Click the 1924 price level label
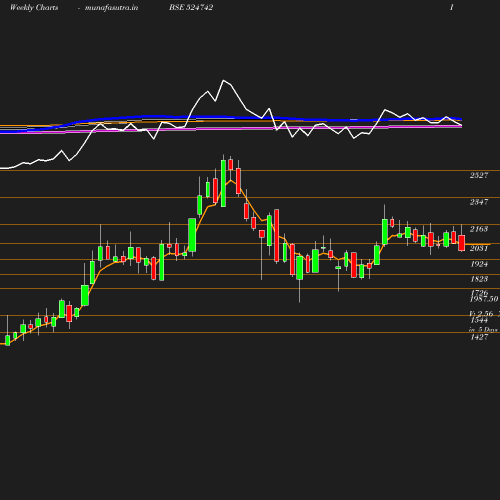The width and height of the screenshot is (500, 500). [x=479, y=264]
